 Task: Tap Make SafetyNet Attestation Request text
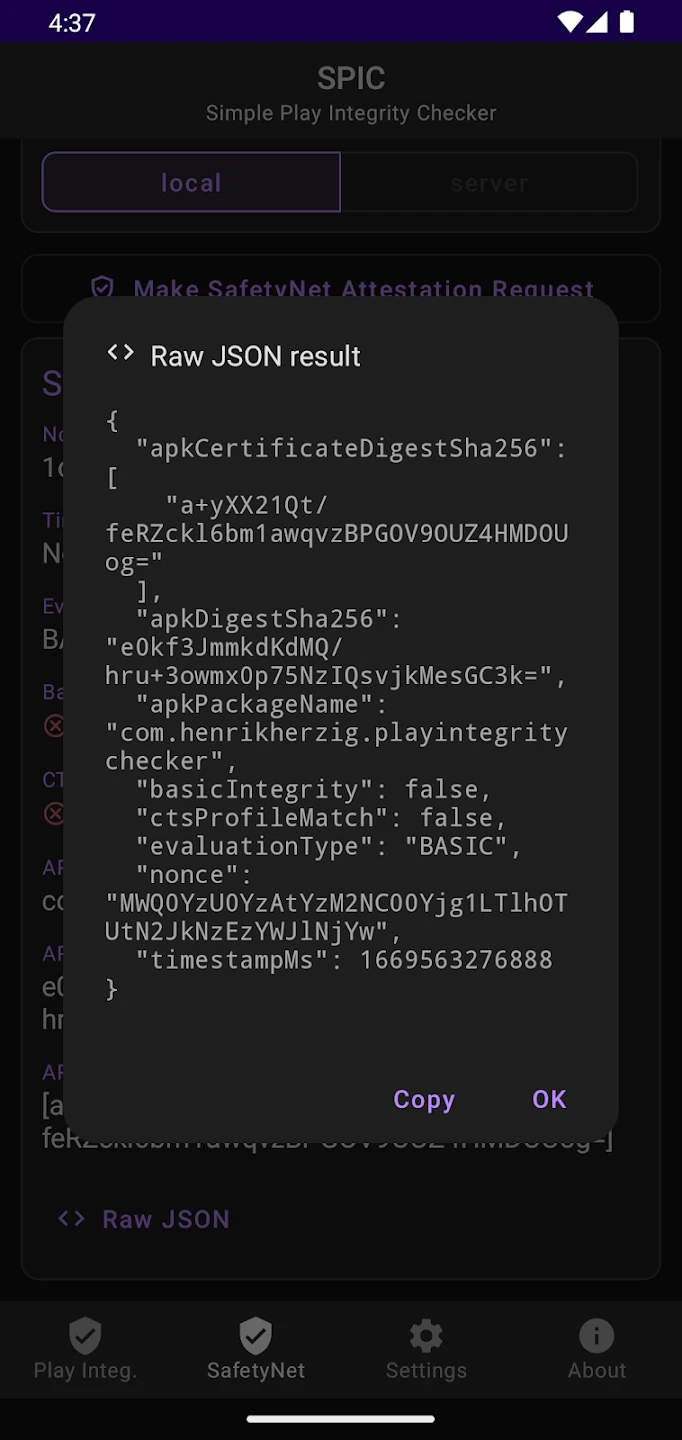(364, 289)
